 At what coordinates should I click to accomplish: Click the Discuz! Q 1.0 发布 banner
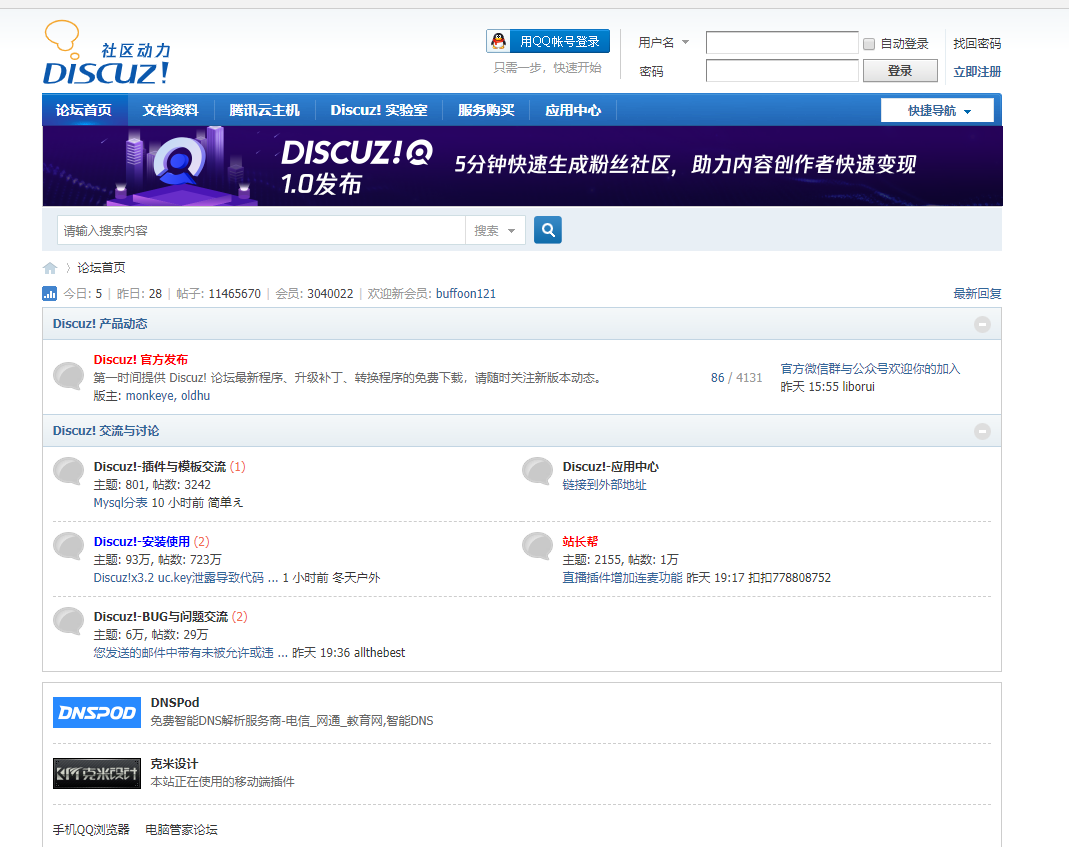[522, 166]
